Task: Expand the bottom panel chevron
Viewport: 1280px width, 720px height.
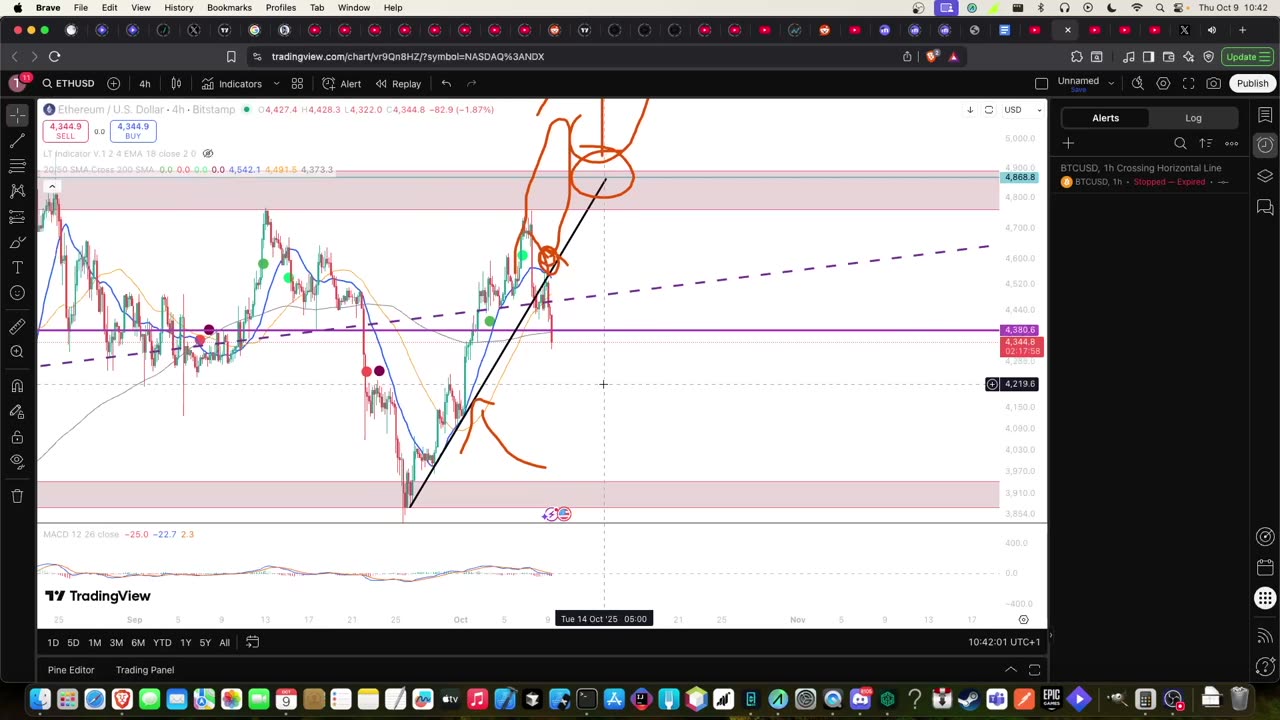Action: tap(1011, 670)
